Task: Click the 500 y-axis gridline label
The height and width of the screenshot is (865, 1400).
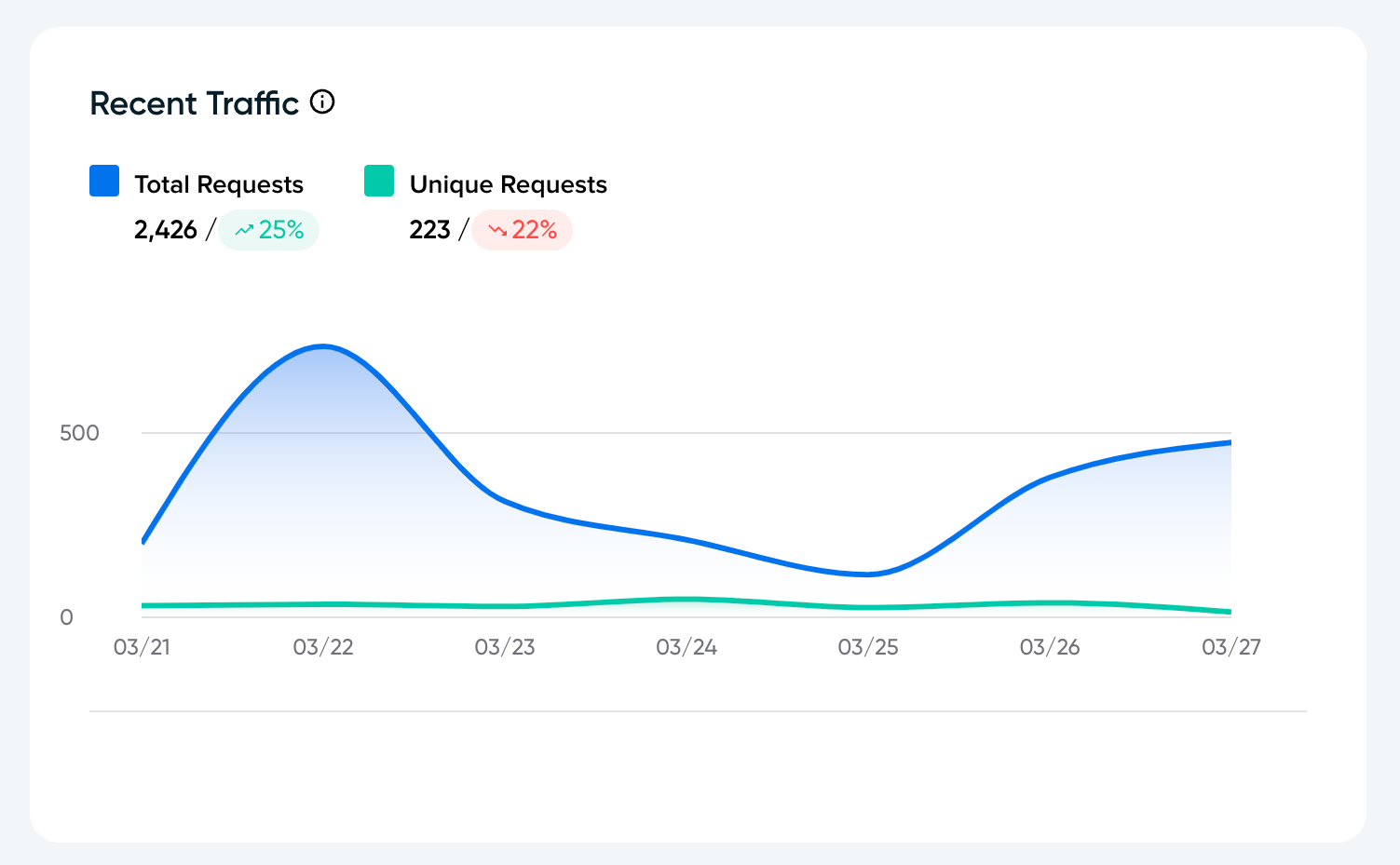Action: click(79, 433)
